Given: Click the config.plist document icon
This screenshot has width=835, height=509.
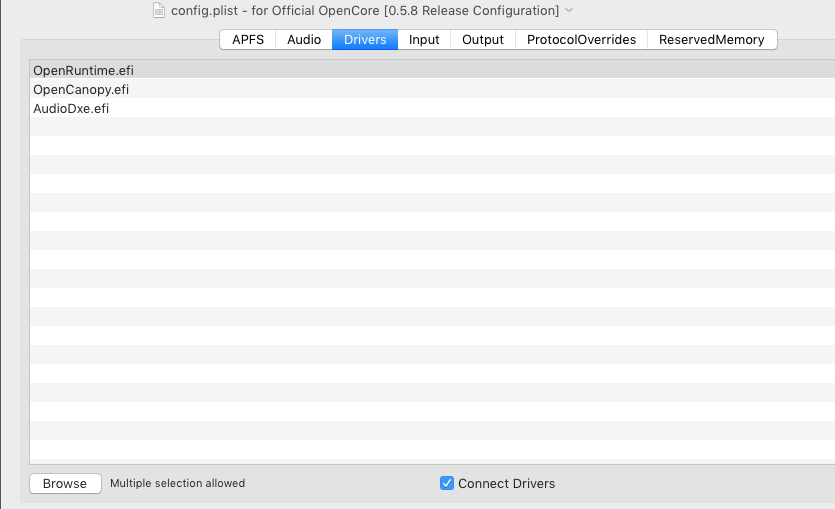Looking at the screenshot, I should tap(159, 10).
